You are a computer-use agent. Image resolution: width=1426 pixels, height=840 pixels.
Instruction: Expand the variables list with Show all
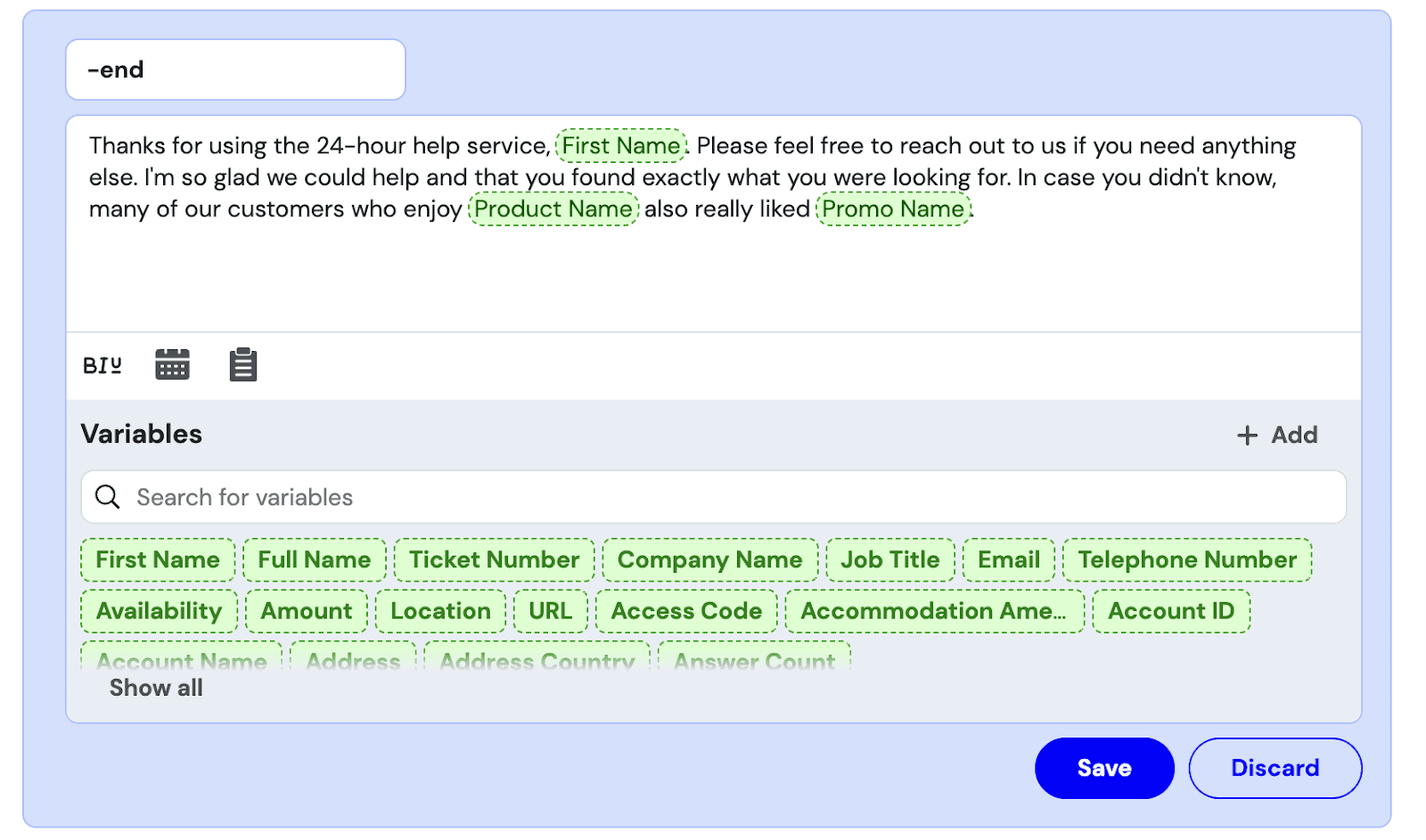[156, 687]
